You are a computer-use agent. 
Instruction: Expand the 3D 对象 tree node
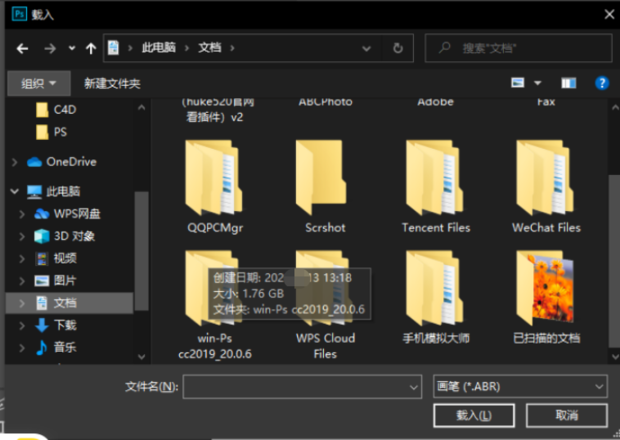(x=22, y=236)
